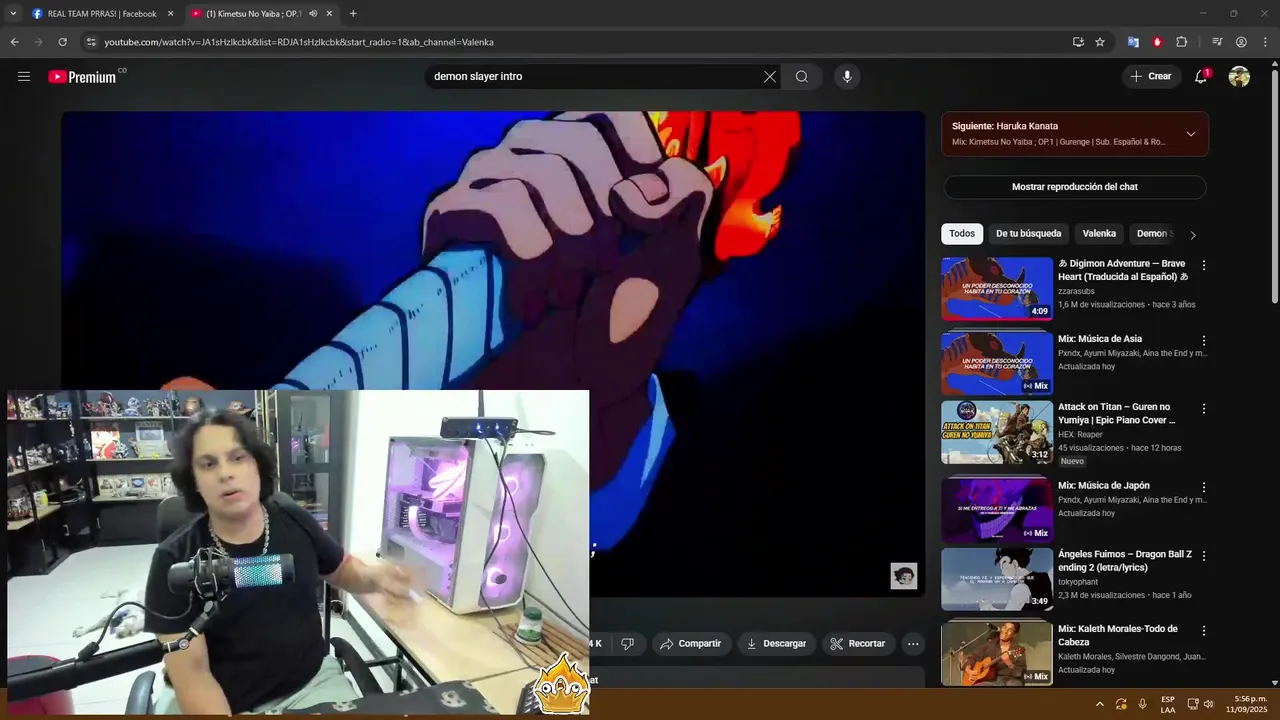Viewport: 1280px width, 720px height.
Task: Open the red hand blocker extension
Action: pyautogui.click(x=1157, y=42)
